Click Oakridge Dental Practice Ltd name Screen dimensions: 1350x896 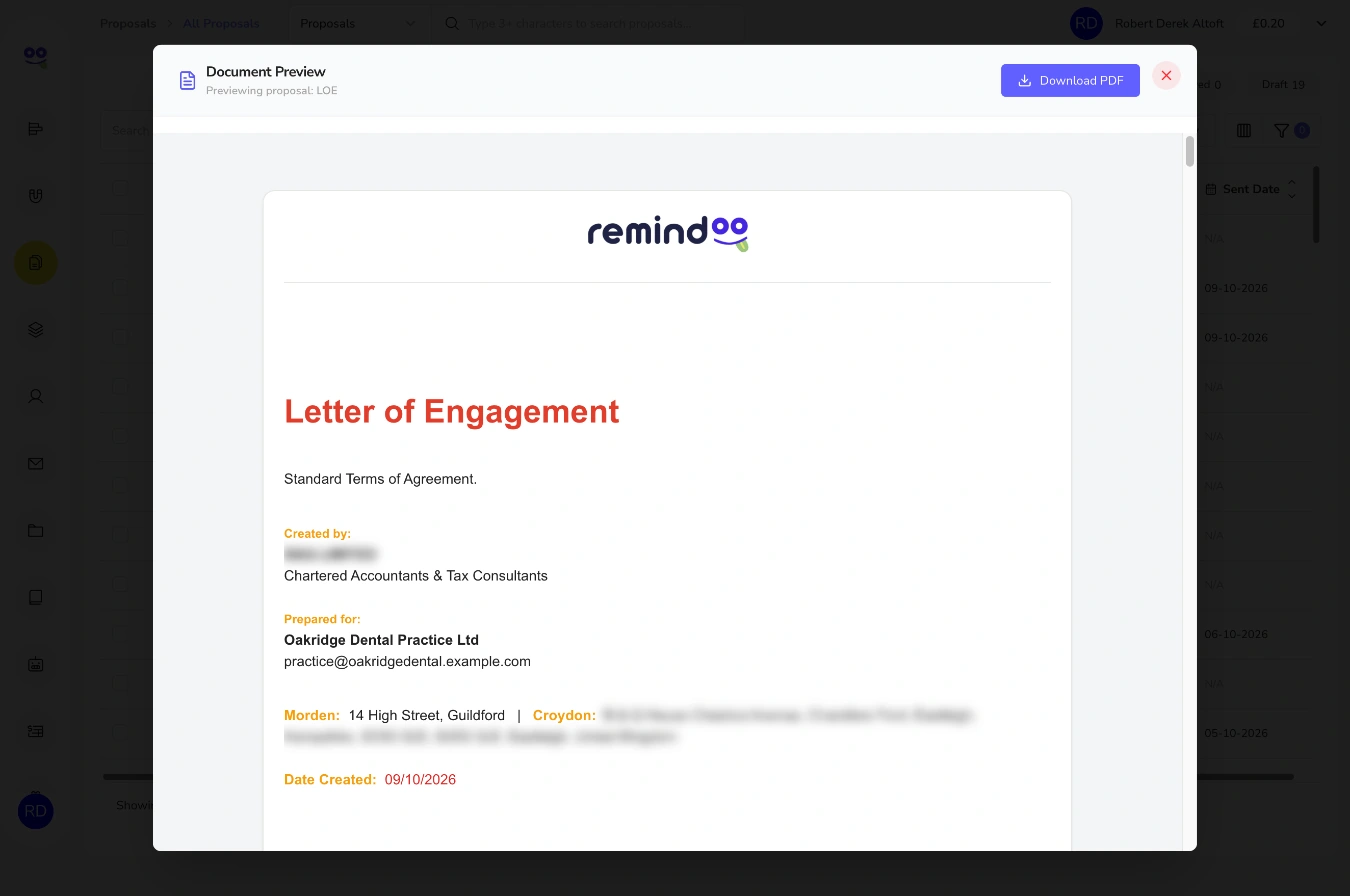(x=381, y=640)
